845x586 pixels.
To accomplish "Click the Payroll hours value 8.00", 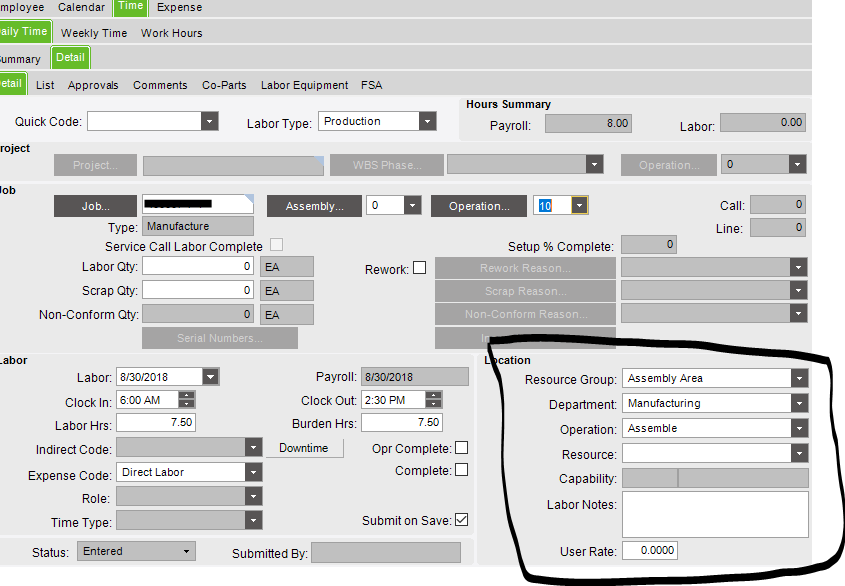I will click(588, 123).
